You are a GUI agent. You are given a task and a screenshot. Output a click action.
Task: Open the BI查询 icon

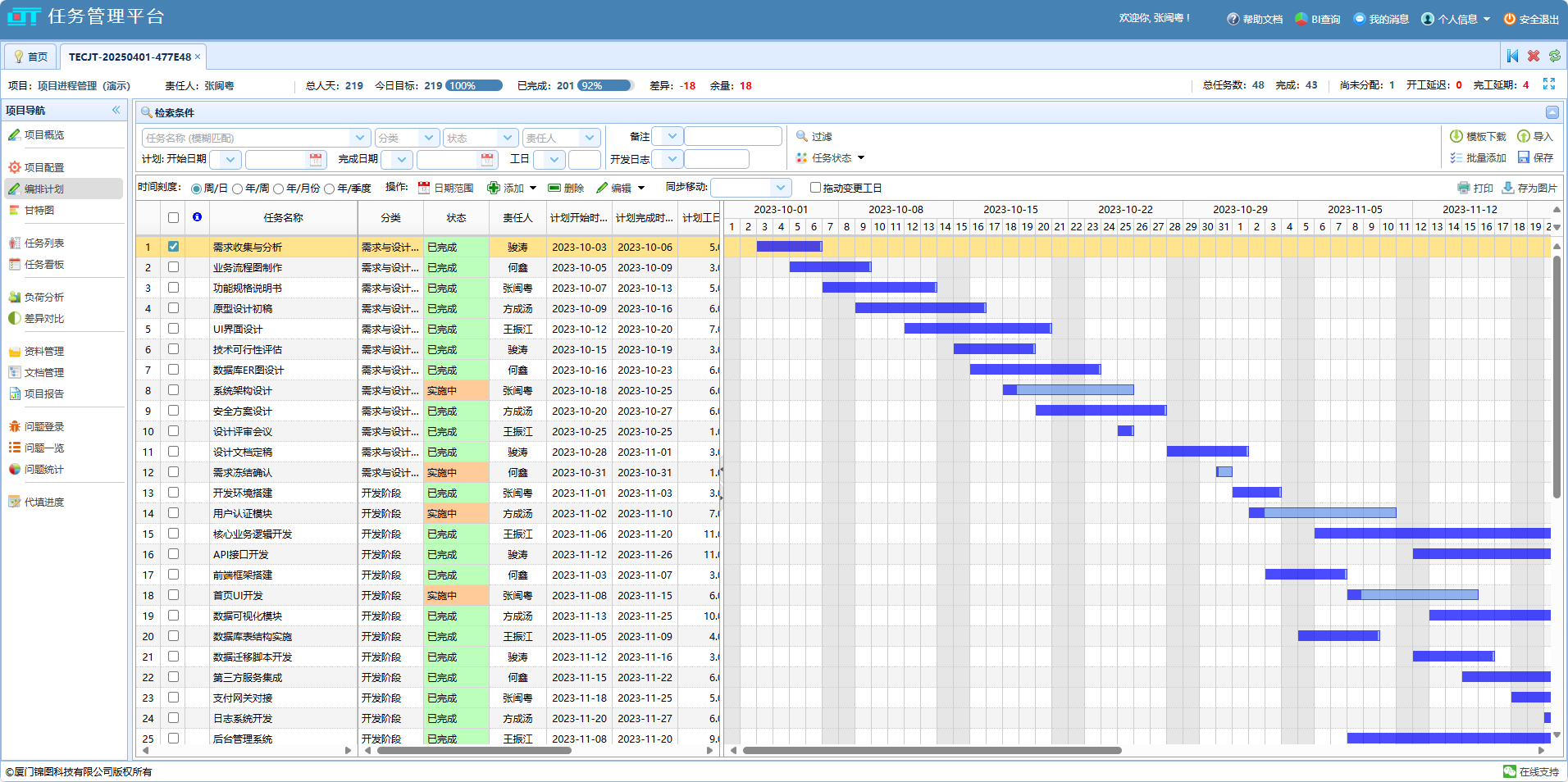(1301, 19)
